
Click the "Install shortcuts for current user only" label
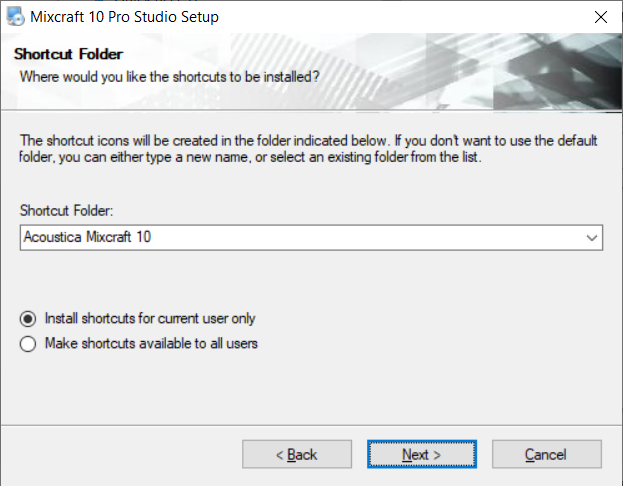click(150, 319)
